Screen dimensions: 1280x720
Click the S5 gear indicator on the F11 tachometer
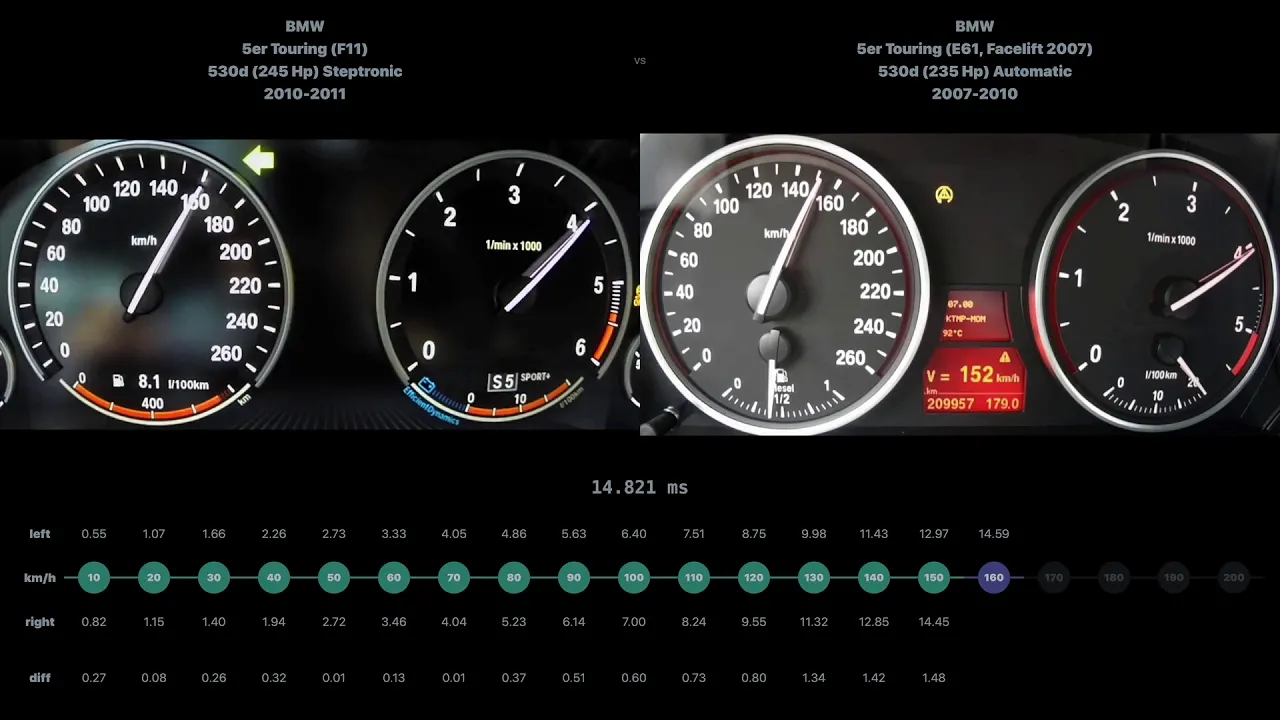pyautogui.click(x=502, y=381)
